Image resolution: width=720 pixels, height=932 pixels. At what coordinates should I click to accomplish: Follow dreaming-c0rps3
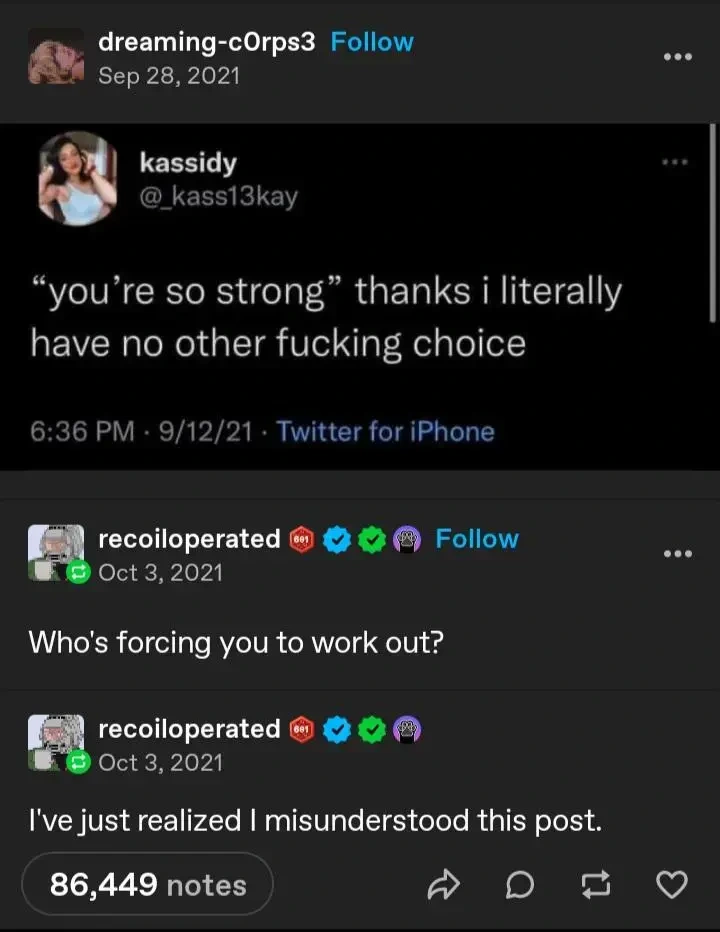(371, 42)
